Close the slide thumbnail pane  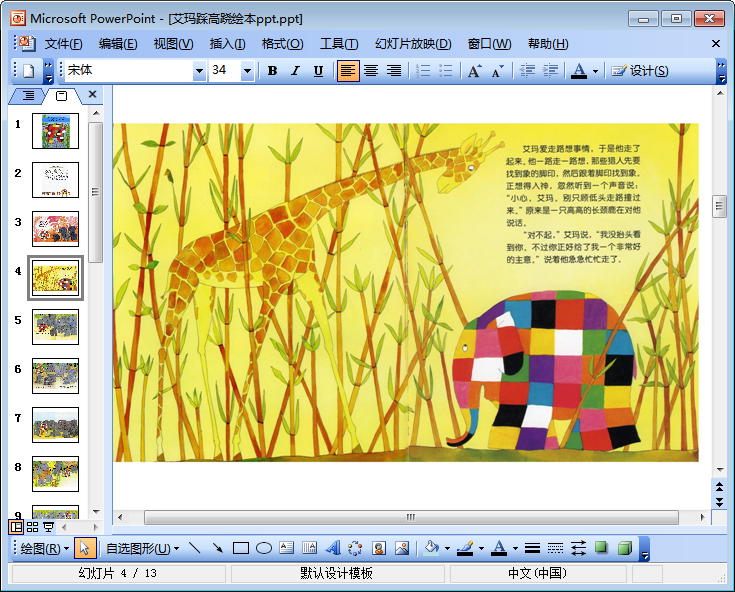92,94
